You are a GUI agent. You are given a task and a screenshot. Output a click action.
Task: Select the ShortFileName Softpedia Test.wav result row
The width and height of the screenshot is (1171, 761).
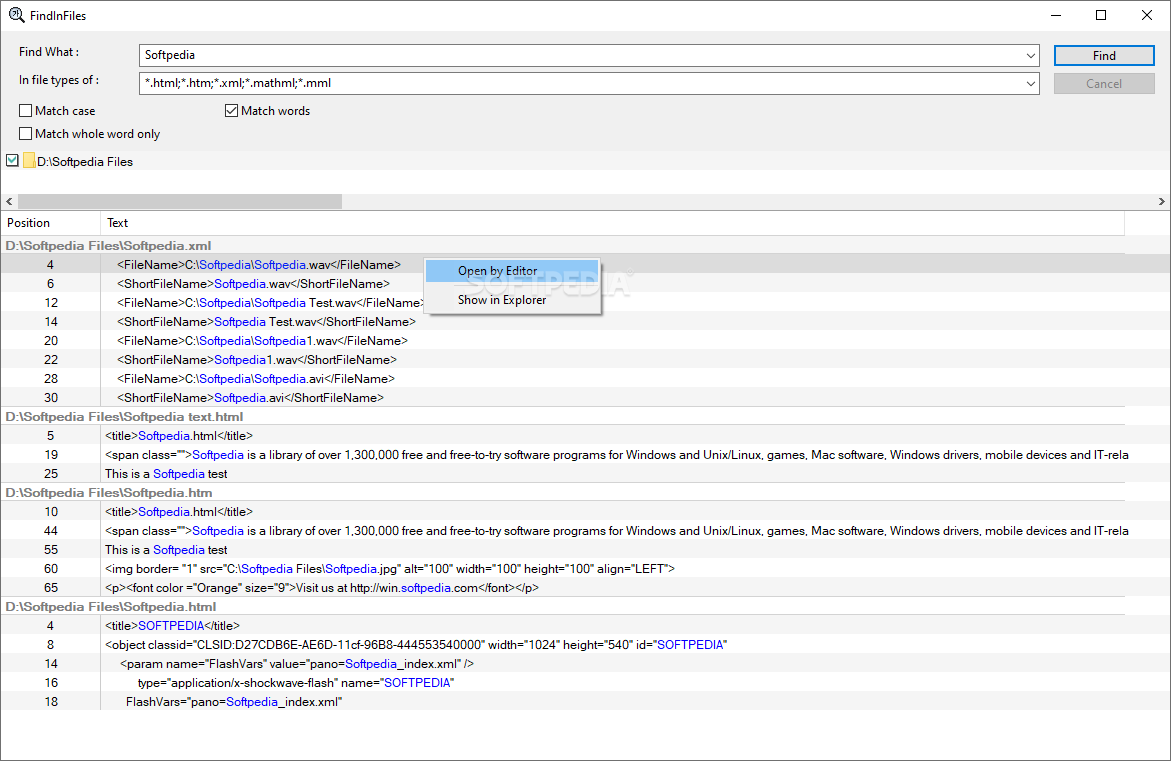coord(586,322)
